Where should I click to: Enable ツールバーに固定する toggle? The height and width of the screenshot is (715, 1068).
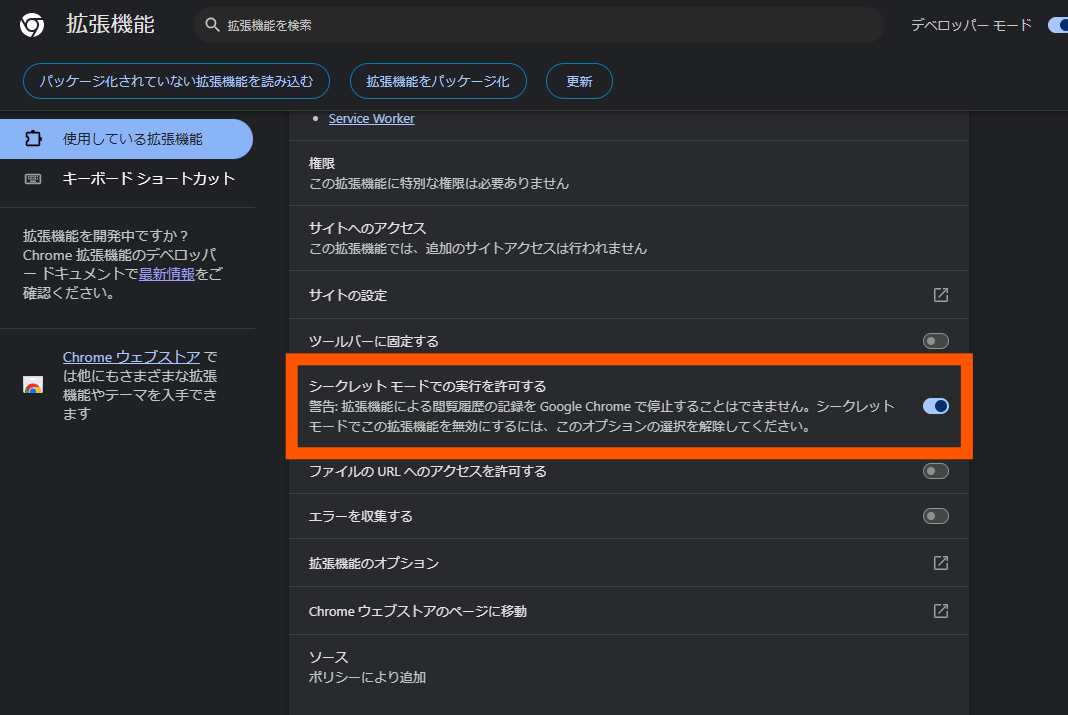pyautogui.click(x=935, y=341)
